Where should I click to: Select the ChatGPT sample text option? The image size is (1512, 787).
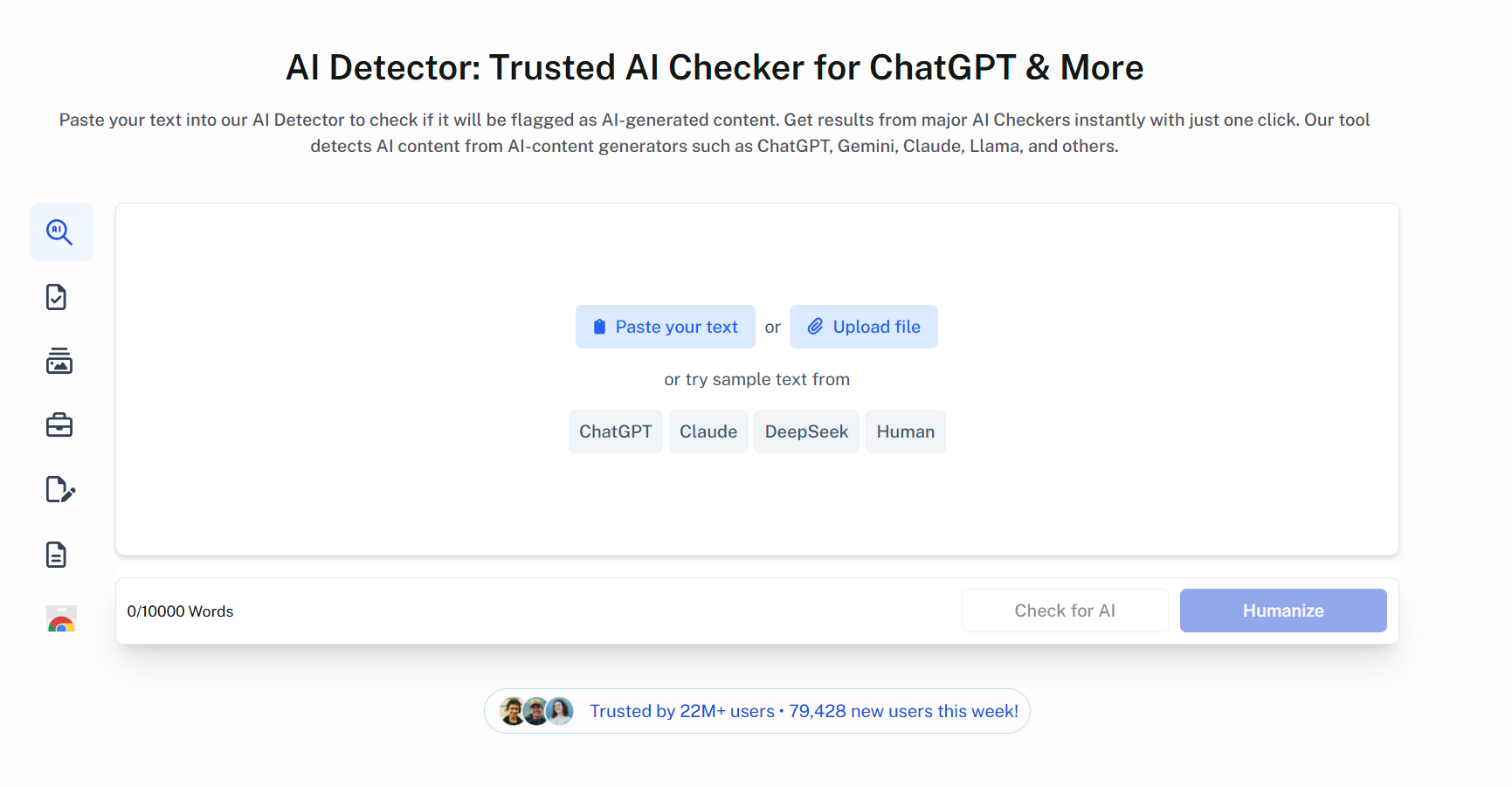click(615, 431)
